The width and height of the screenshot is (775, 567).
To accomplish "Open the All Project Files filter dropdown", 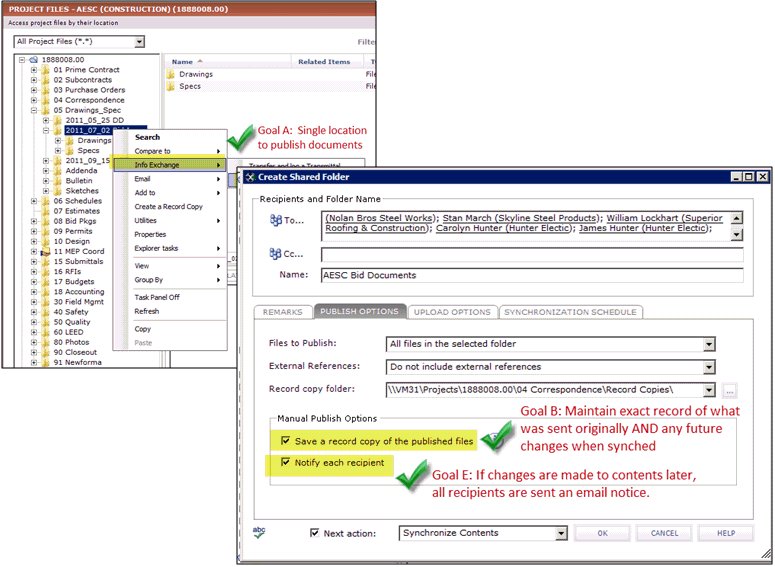I will click(x=139, y=42).
